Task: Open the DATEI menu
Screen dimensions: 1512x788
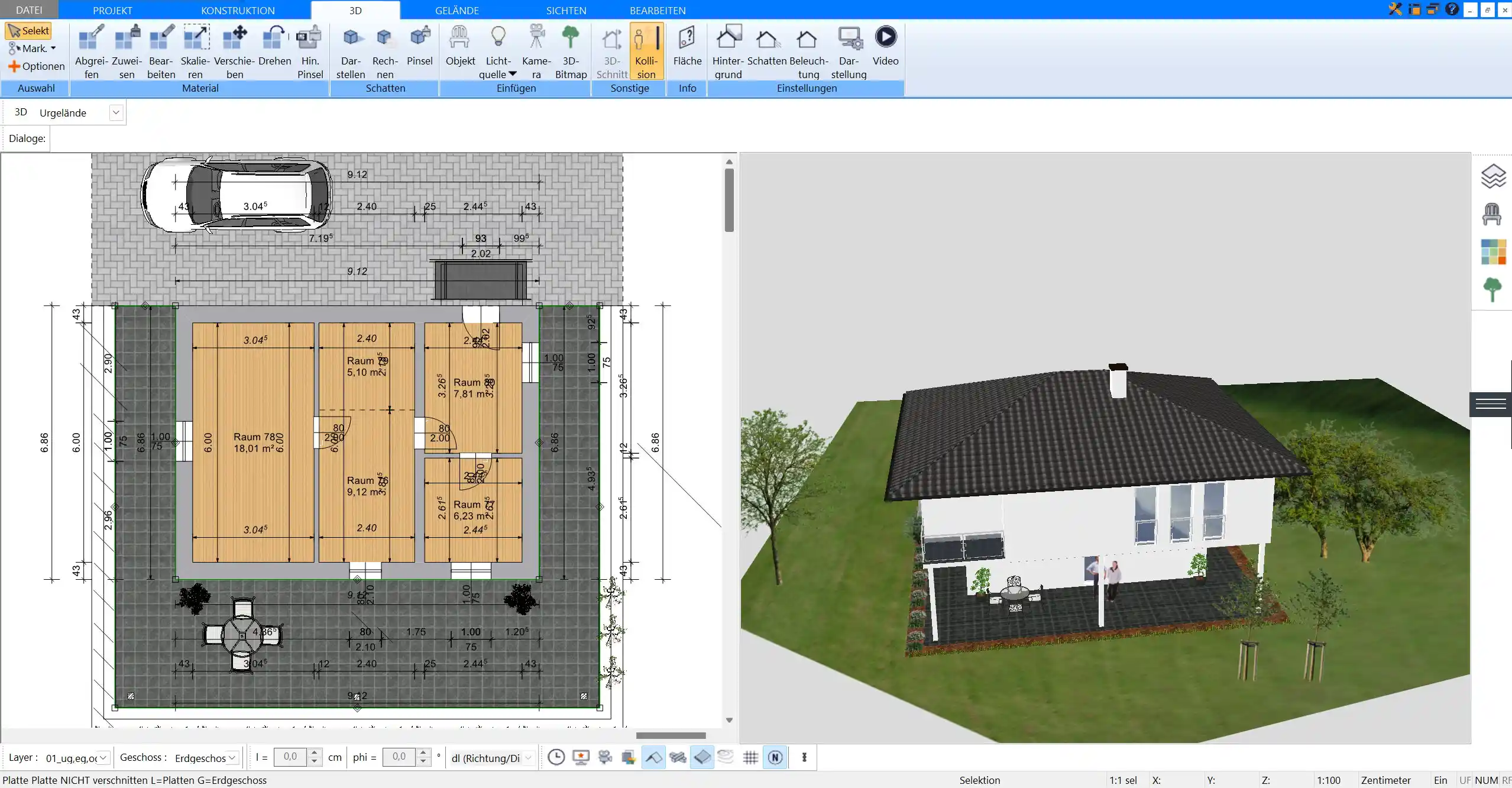Action: [x=29, y=10]
